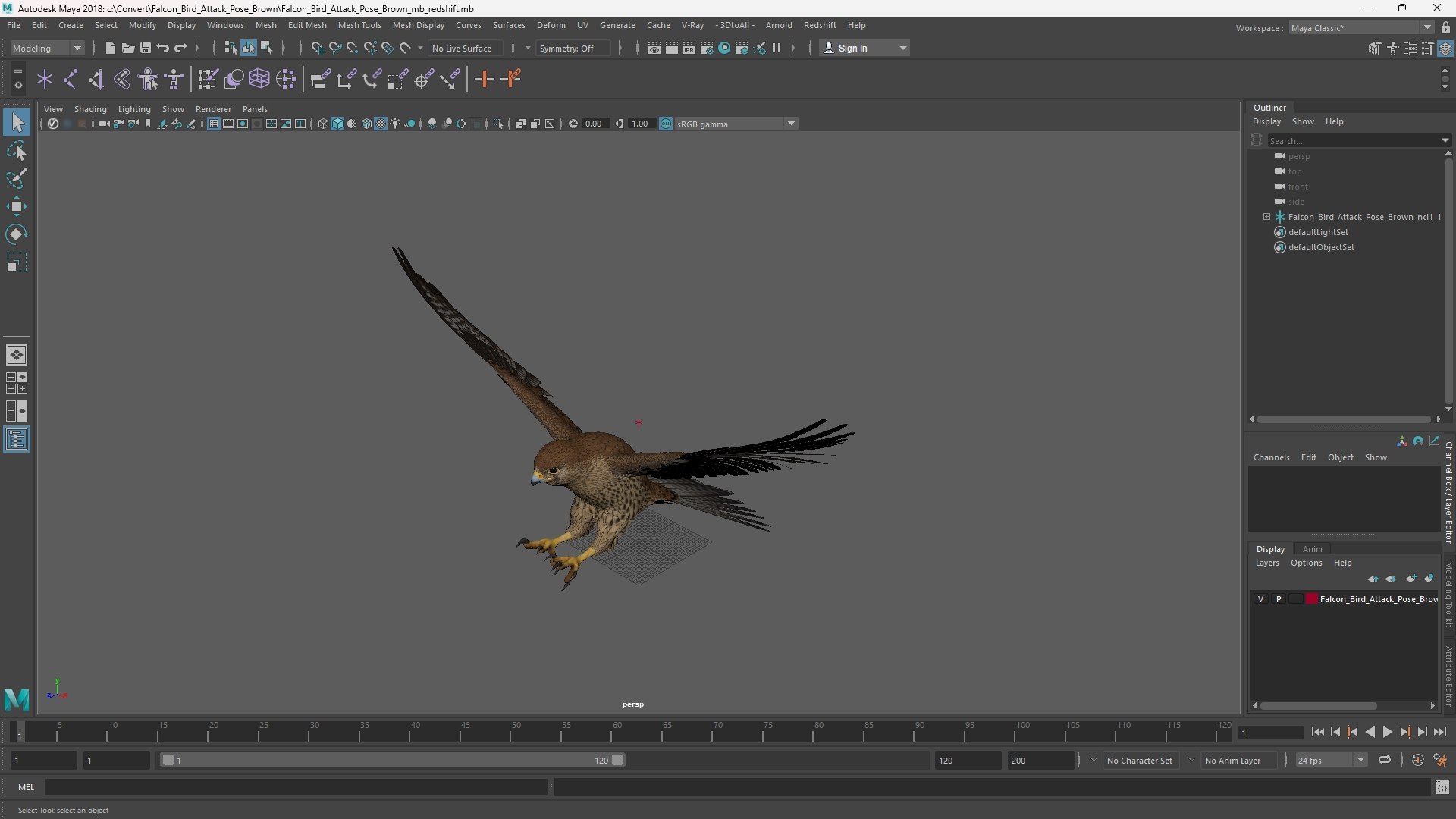Select the persp camera in Outliner
This screenshot has height=819, width=1456.
tap(1298, 156)
